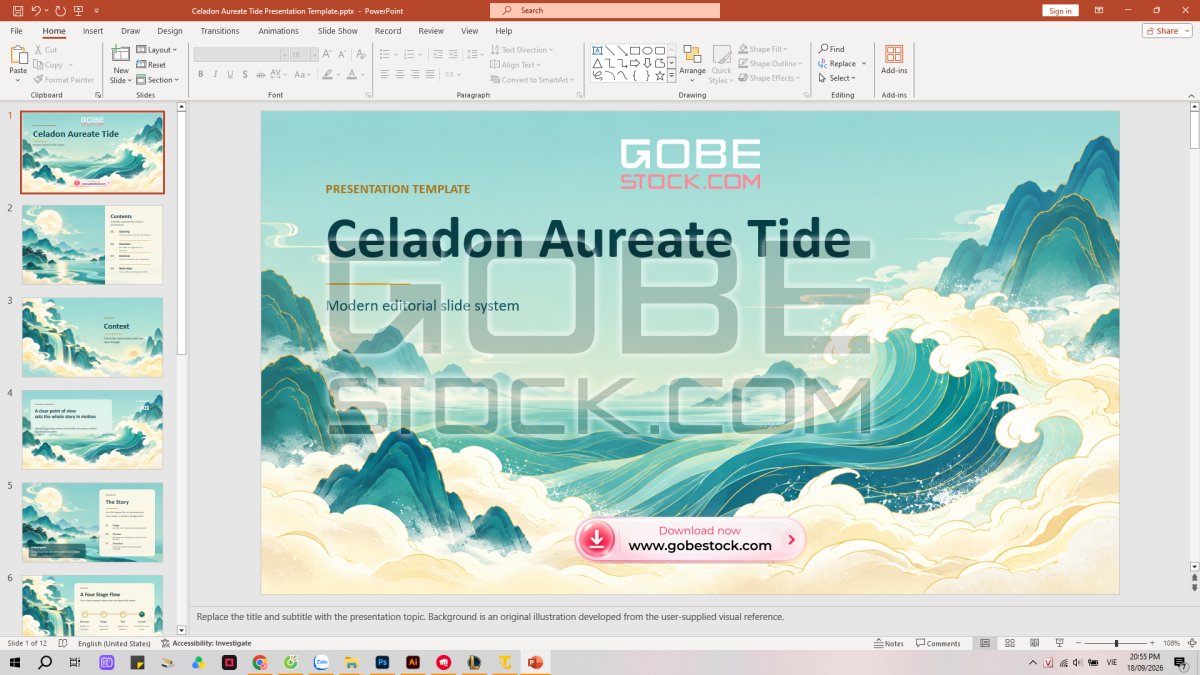Click the New Slide icon
Viewport: 1200px width, 675px height.
click(x=121, y=54)
